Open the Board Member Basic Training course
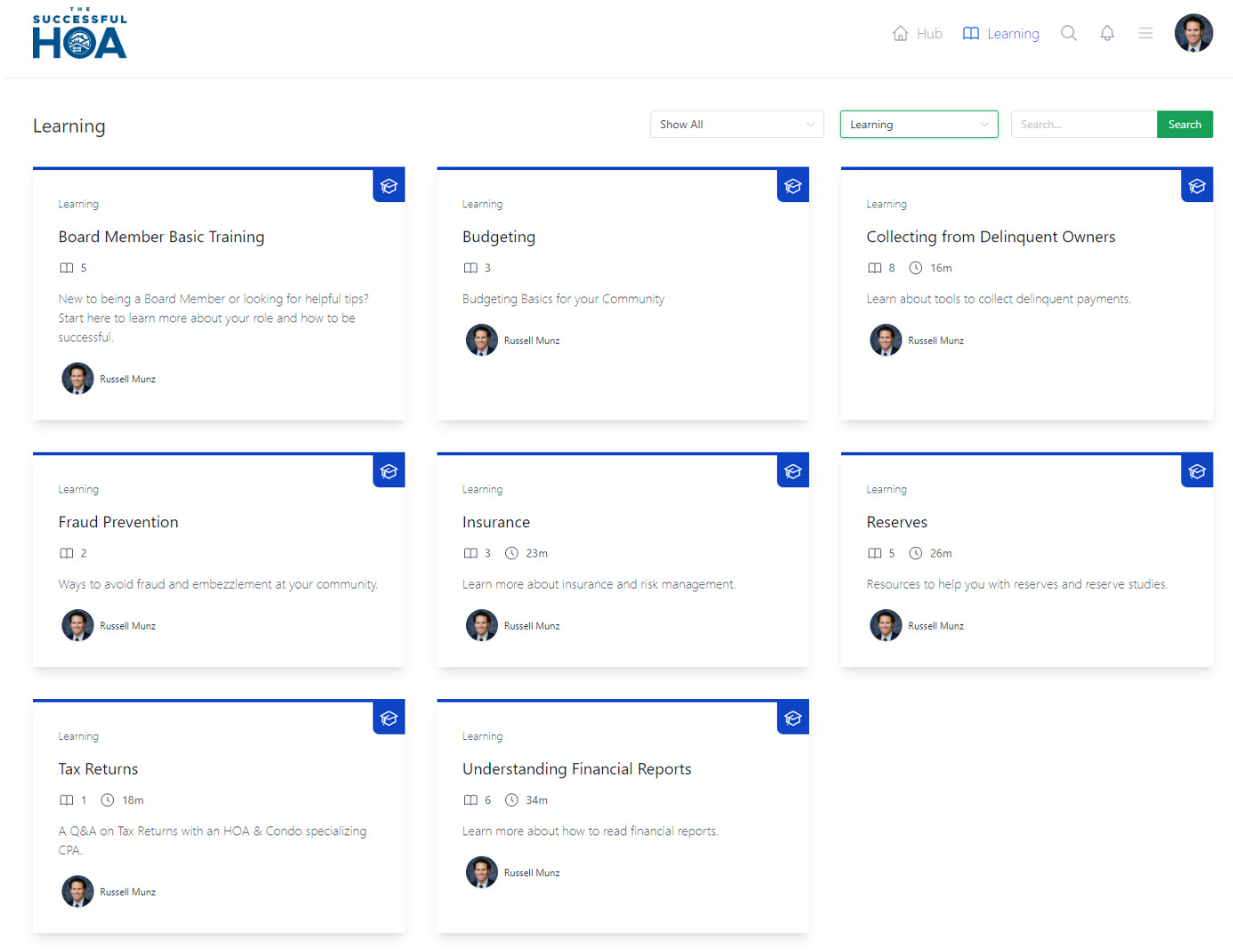1233x952 pixels. coord(161,237)
